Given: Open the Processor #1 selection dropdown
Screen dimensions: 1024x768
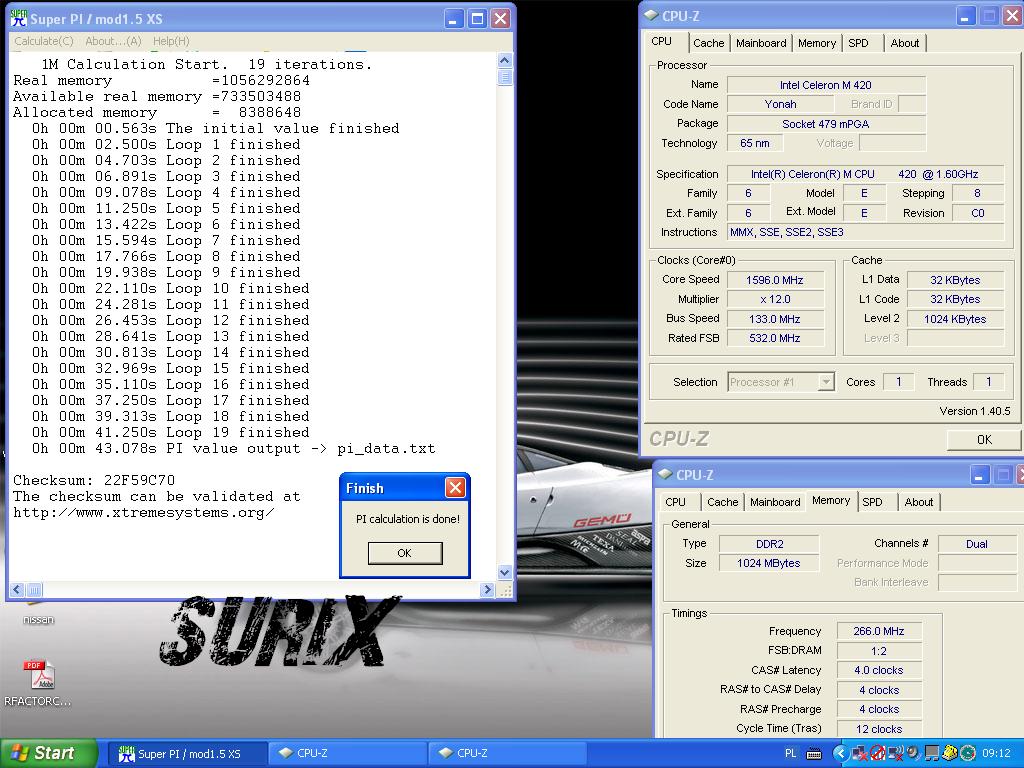Looking at the screenshot, I should pos(825,381).
